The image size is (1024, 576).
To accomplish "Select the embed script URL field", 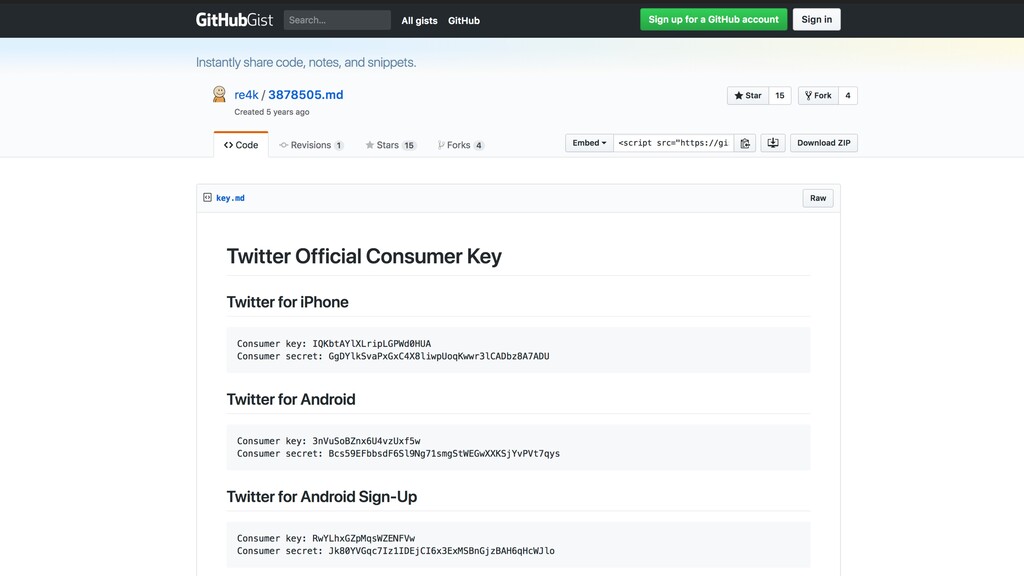I will [673, 143].
